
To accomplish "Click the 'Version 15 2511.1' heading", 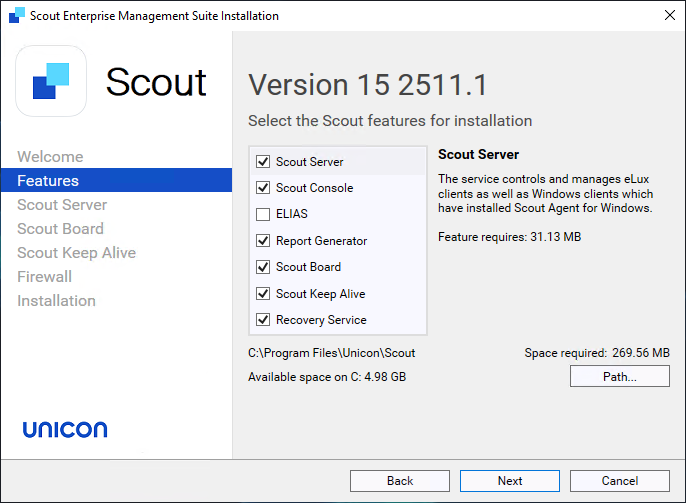I will [x=368, y=84].
